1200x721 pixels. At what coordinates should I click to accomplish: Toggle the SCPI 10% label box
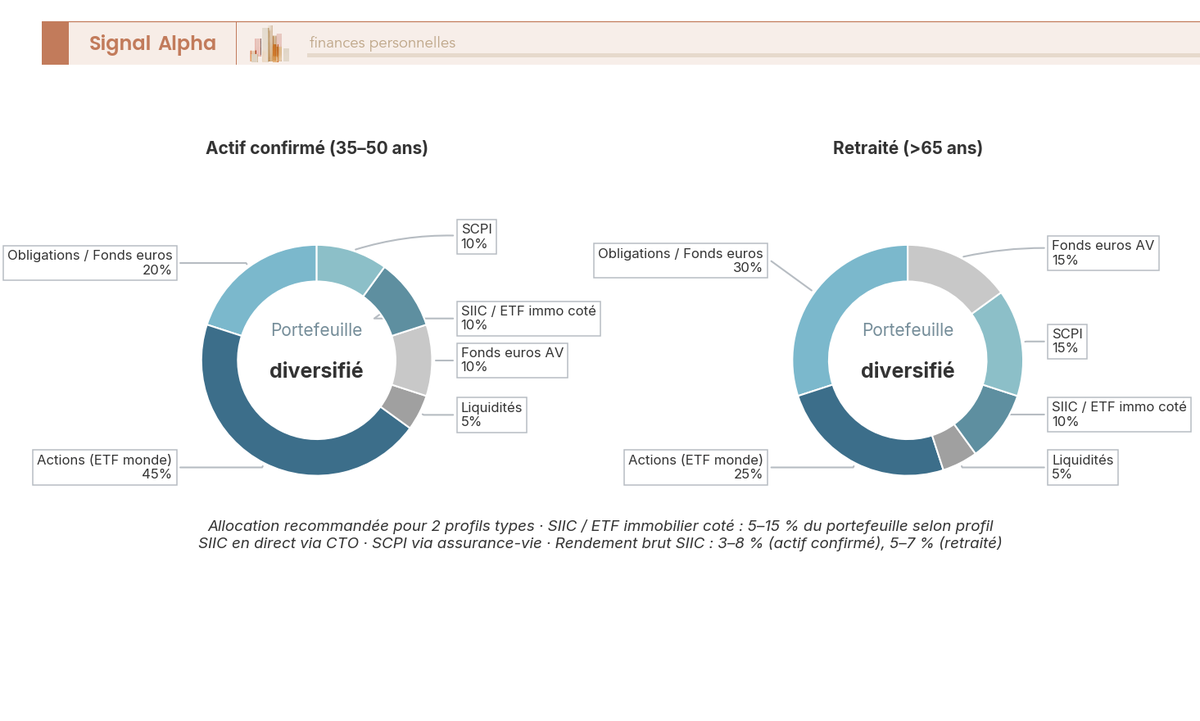point(476,236)
